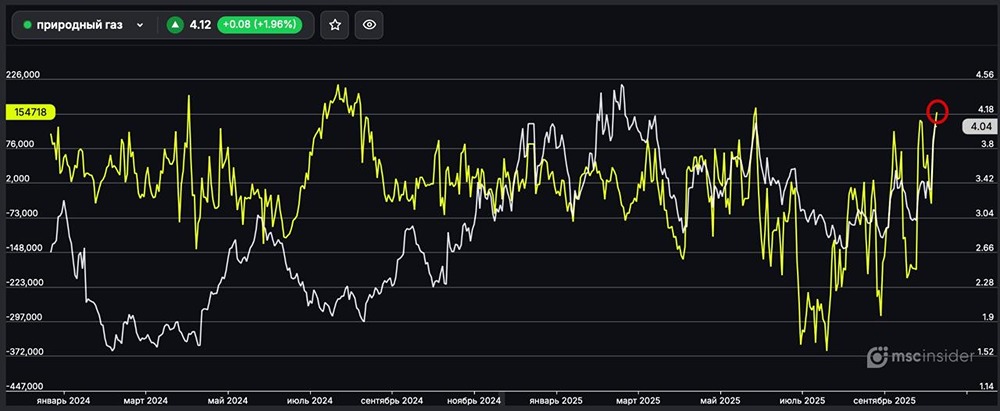This screenshot has height=411, width=1000.
Task: Toggle the eye visibility button
Action: (369, 25)
